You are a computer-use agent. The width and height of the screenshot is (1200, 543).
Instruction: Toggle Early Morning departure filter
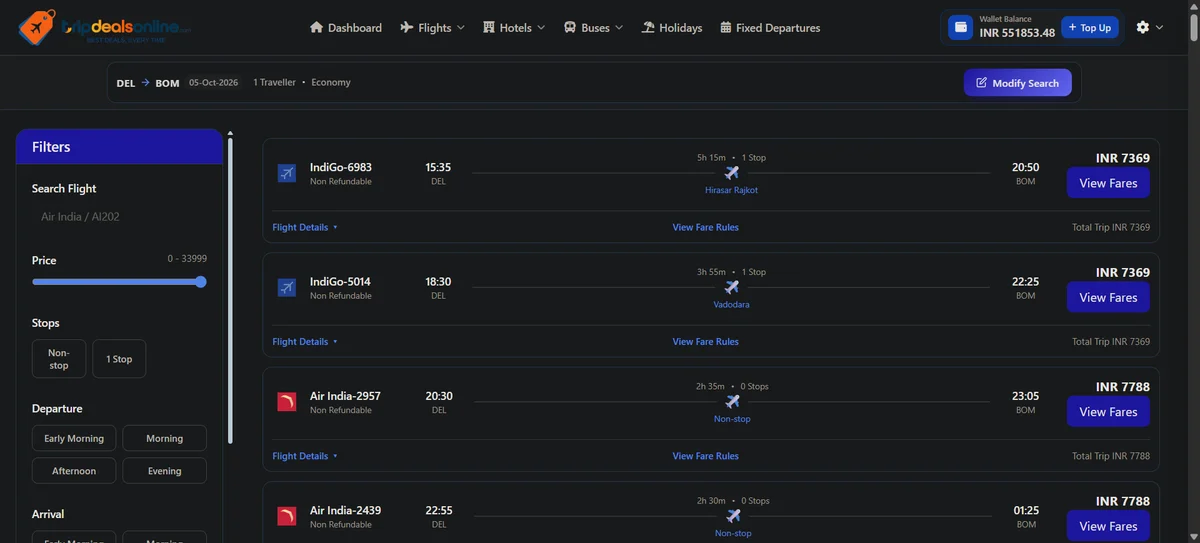[74, 438]
